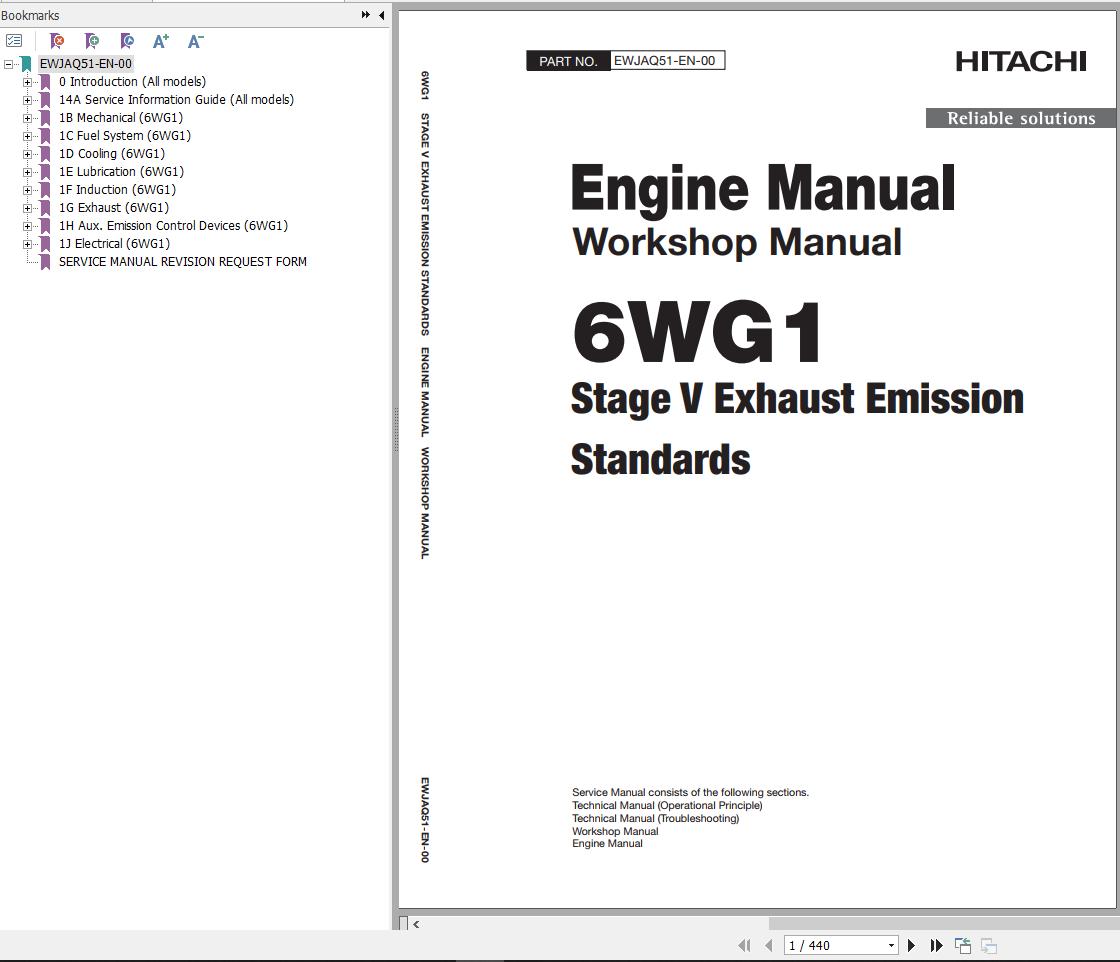
Task: Click the double-arrow expand panel icon
Action: pos(366,14)
